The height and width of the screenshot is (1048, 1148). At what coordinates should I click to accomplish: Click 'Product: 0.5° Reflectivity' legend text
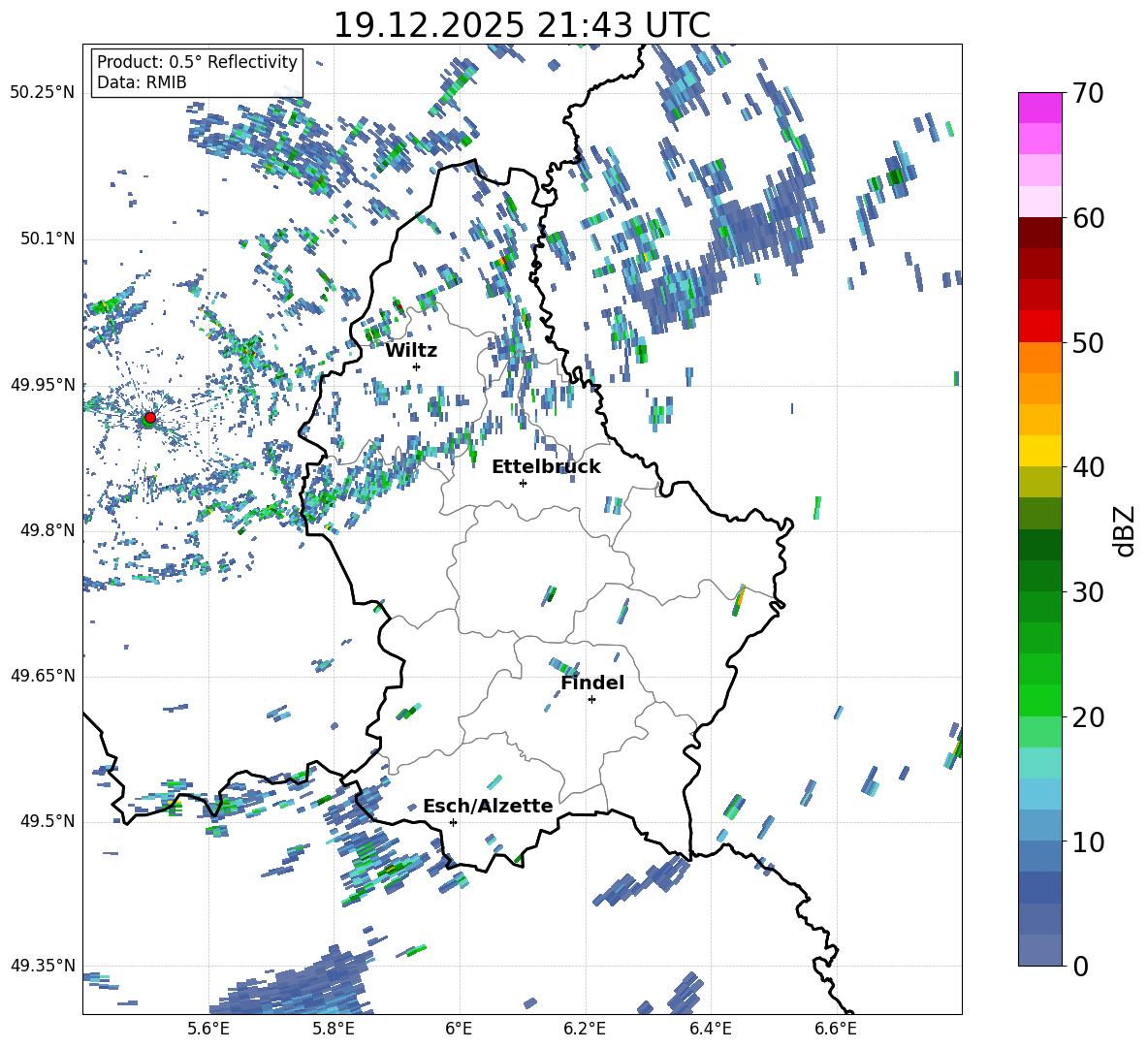click(197, 61)
